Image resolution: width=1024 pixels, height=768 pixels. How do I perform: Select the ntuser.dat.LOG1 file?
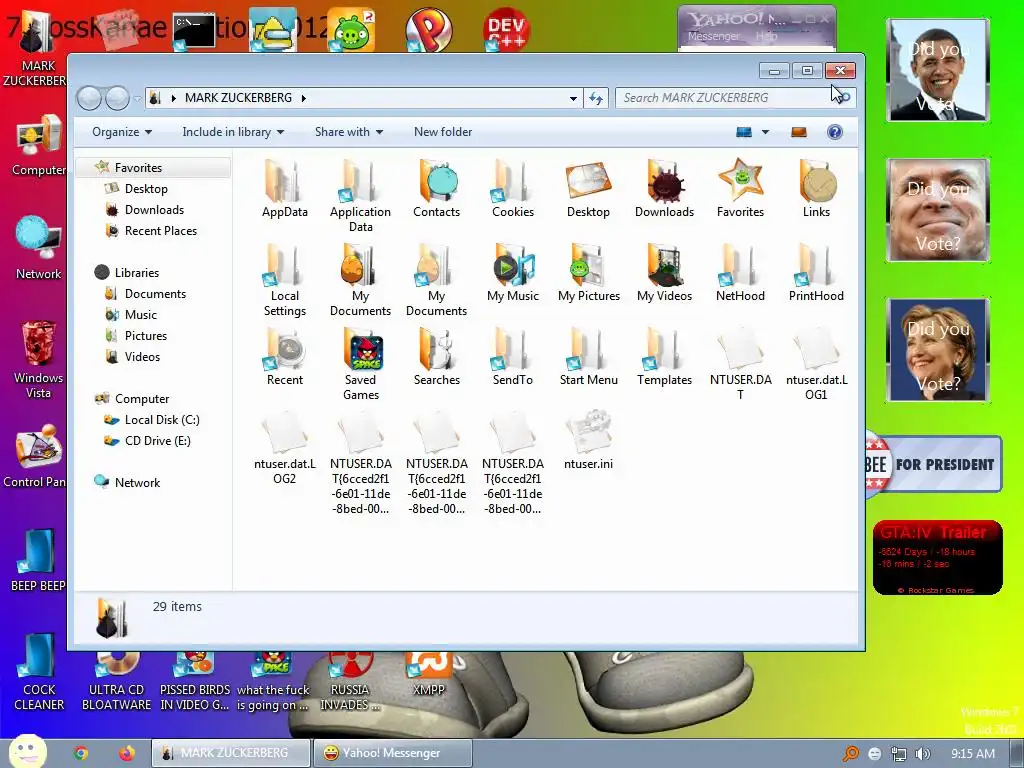(x=816, y=364)
